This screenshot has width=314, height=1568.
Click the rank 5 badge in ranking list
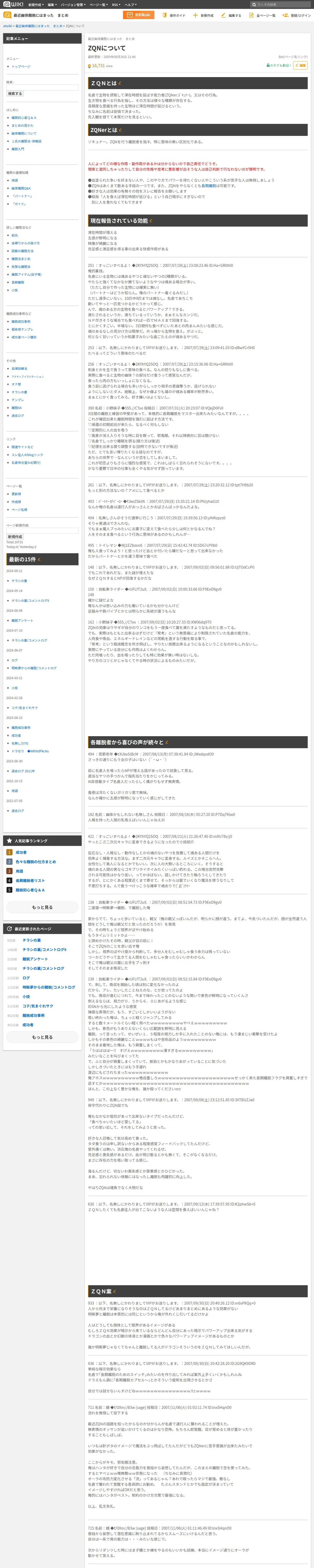(9, 890)
